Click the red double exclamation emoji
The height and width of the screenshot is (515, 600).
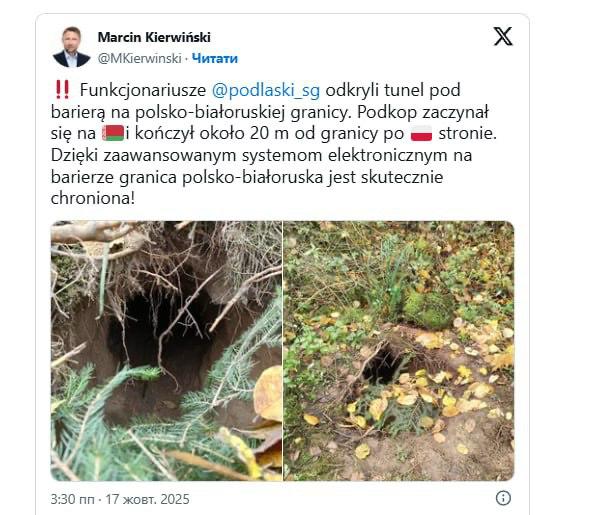coord(62,90)
